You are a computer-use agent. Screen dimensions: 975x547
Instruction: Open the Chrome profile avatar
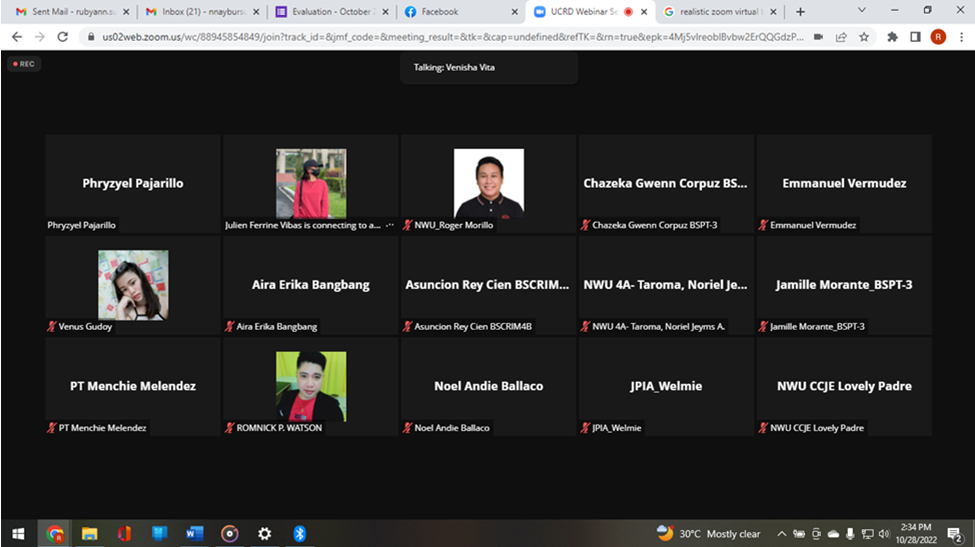pyautogui.click(x=938, y=36)
